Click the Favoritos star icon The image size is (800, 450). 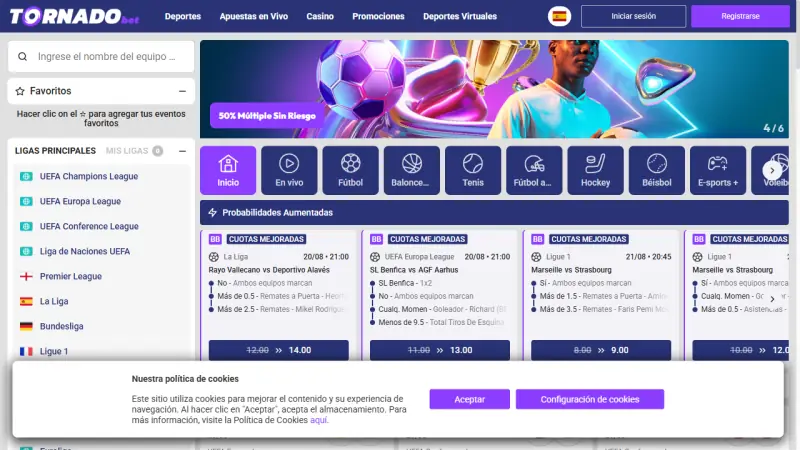20,91
